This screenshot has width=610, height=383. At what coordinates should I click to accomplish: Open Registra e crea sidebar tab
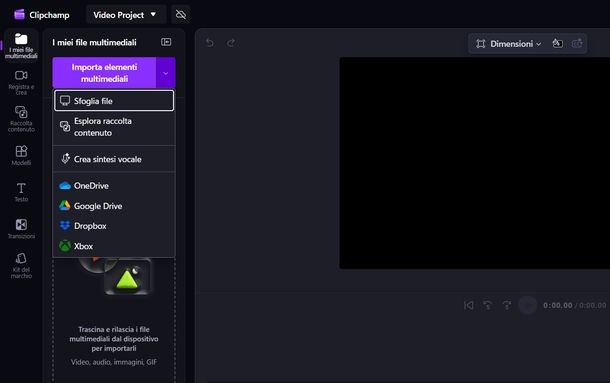(x=21, y=83)
